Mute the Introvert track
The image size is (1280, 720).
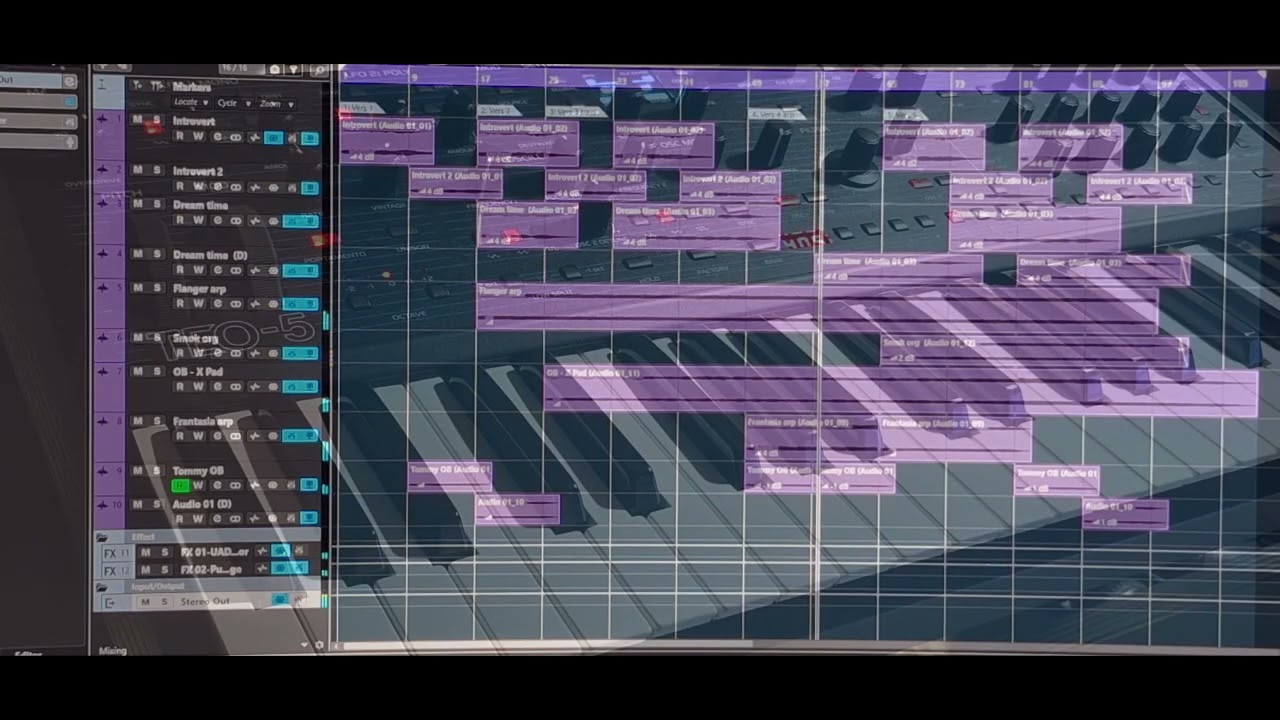(x=137, y=120)
